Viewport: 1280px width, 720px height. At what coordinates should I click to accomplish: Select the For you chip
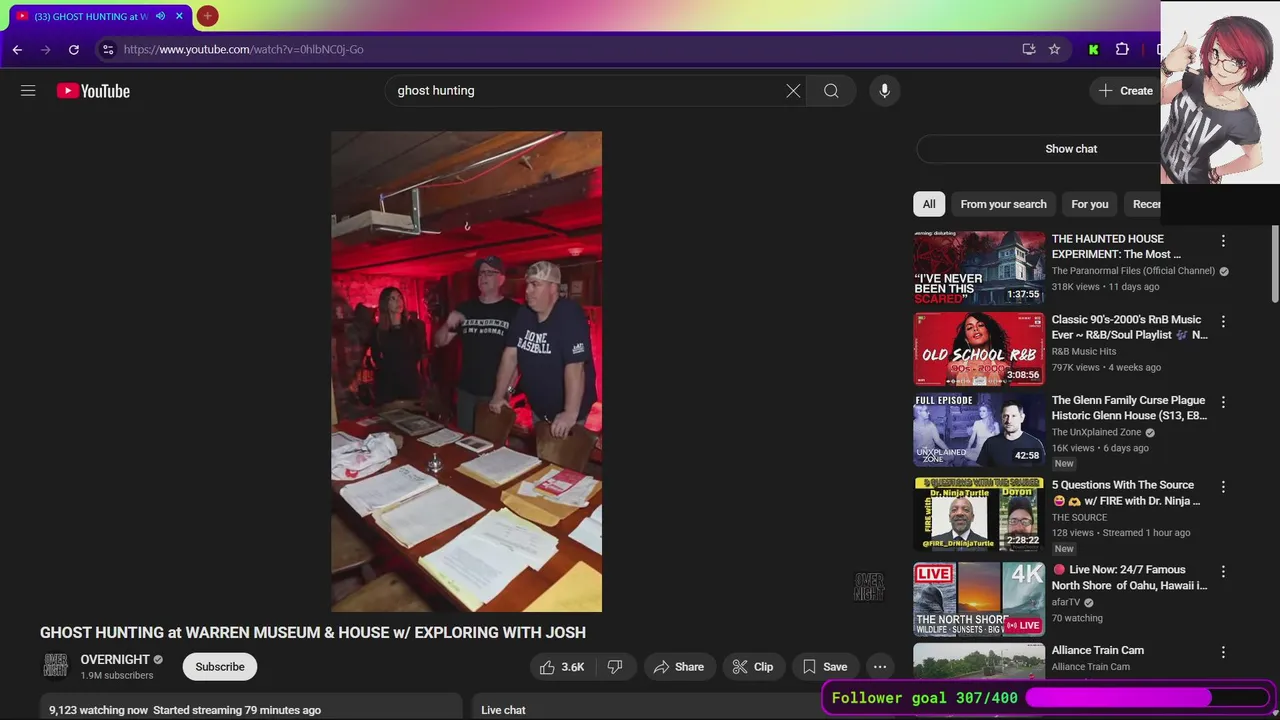coord(1090,204)
